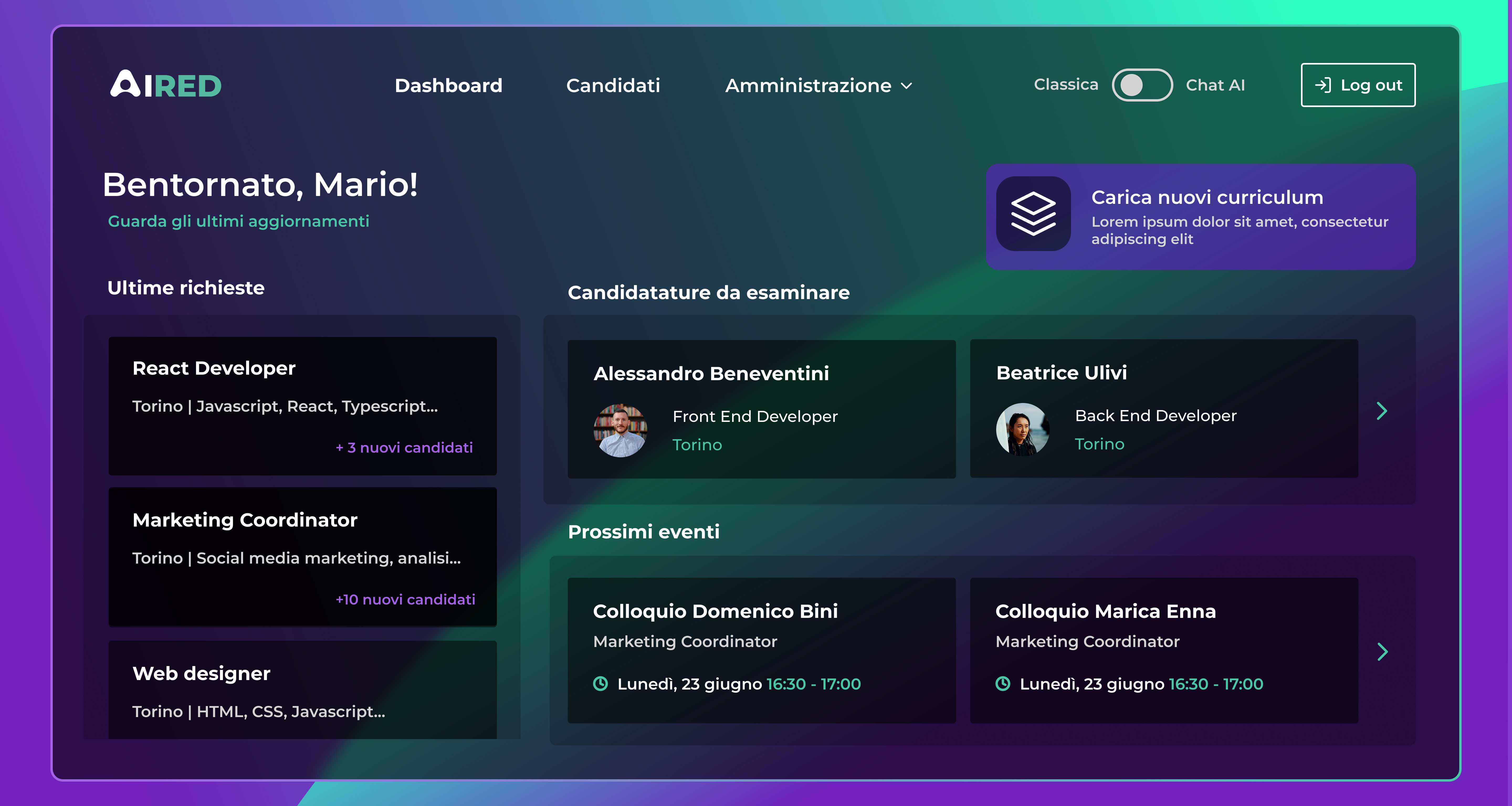This screenshot has height=806, width=1512.
Task: Click the Log out button
Action: (1358, 85)
